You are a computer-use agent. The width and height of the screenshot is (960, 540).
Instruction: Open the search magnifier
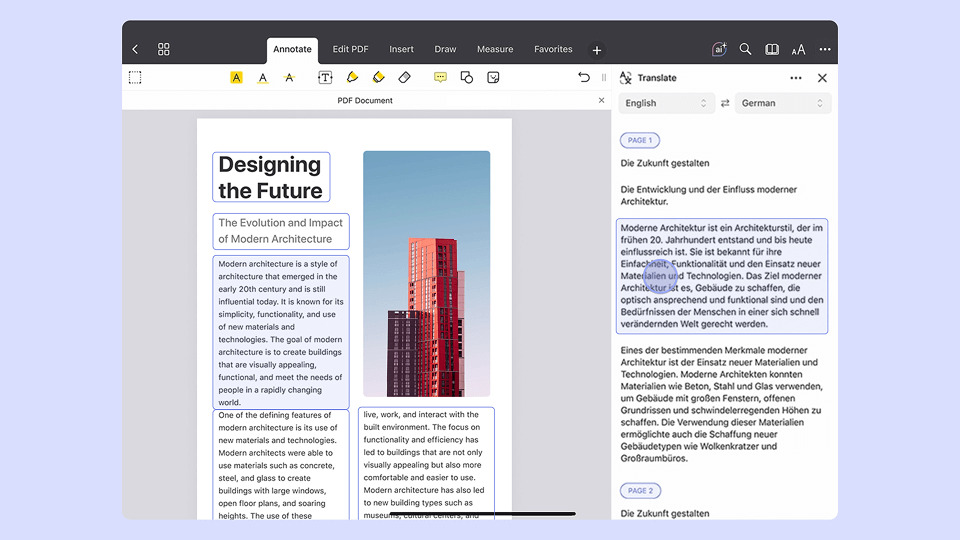point(745,49)
